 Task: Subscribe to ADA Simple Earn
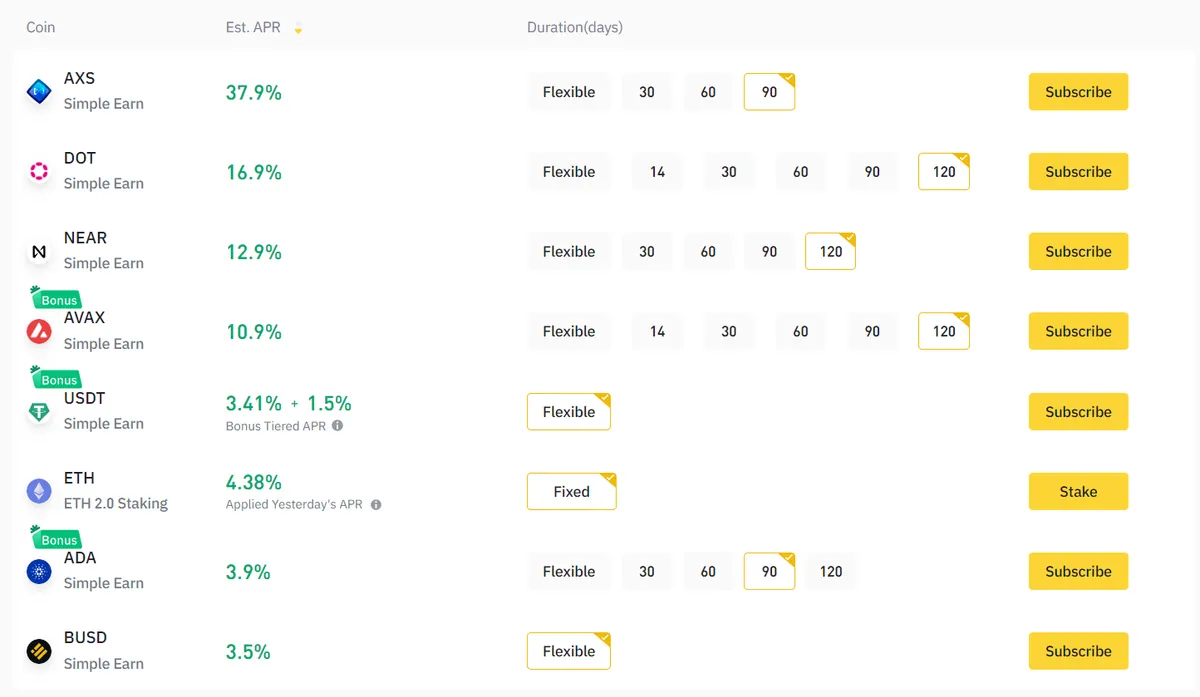pos(1078,571)
